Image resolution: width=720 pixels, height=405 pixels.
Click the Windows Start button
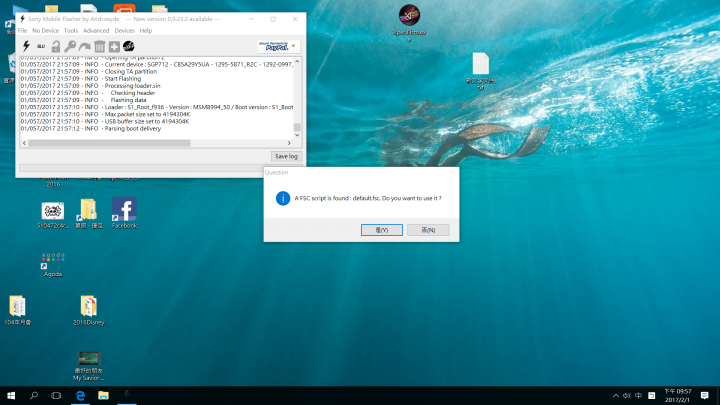point(11,395)
